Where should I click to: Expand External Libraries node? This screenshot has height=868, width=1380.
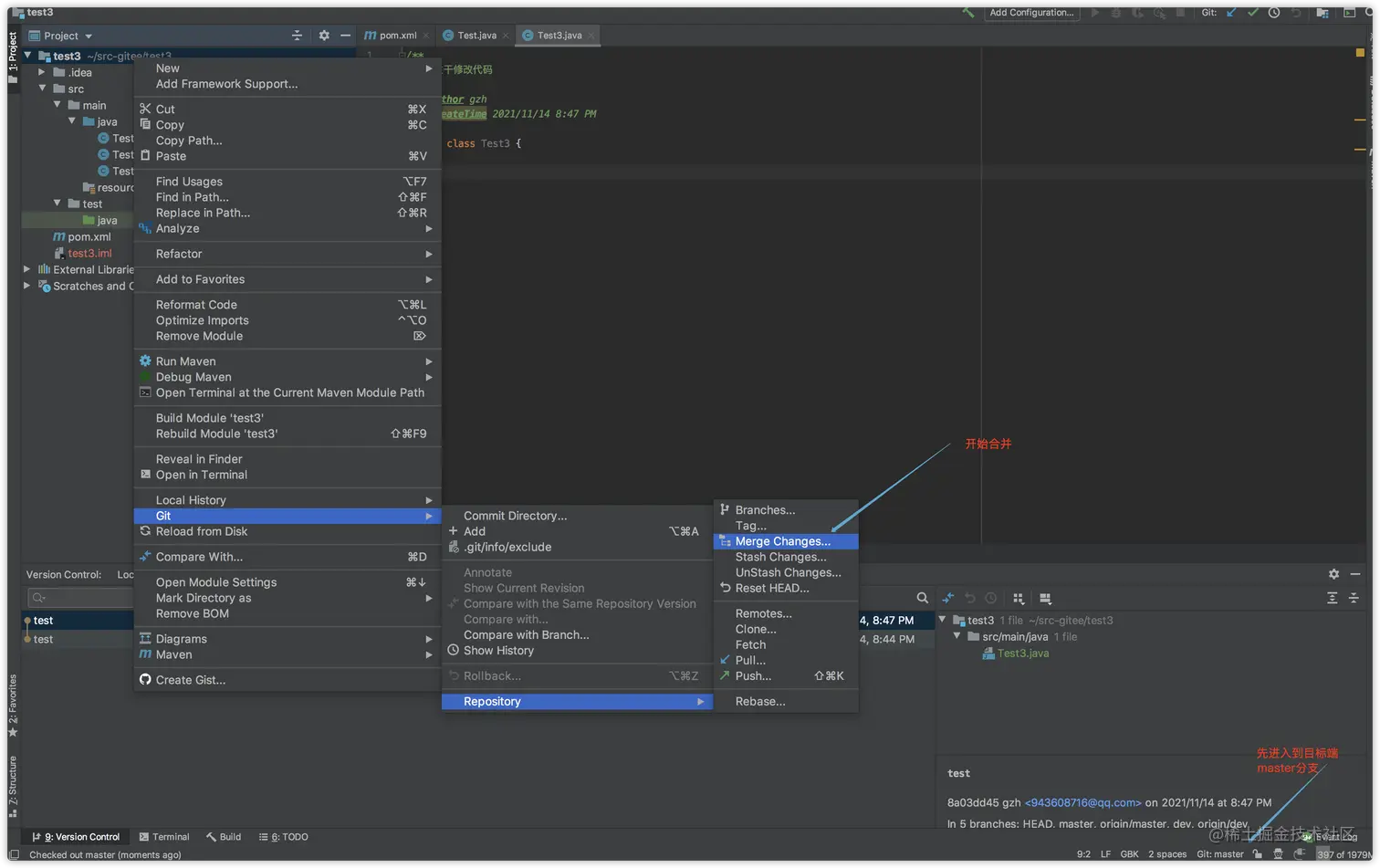[27, 269]
